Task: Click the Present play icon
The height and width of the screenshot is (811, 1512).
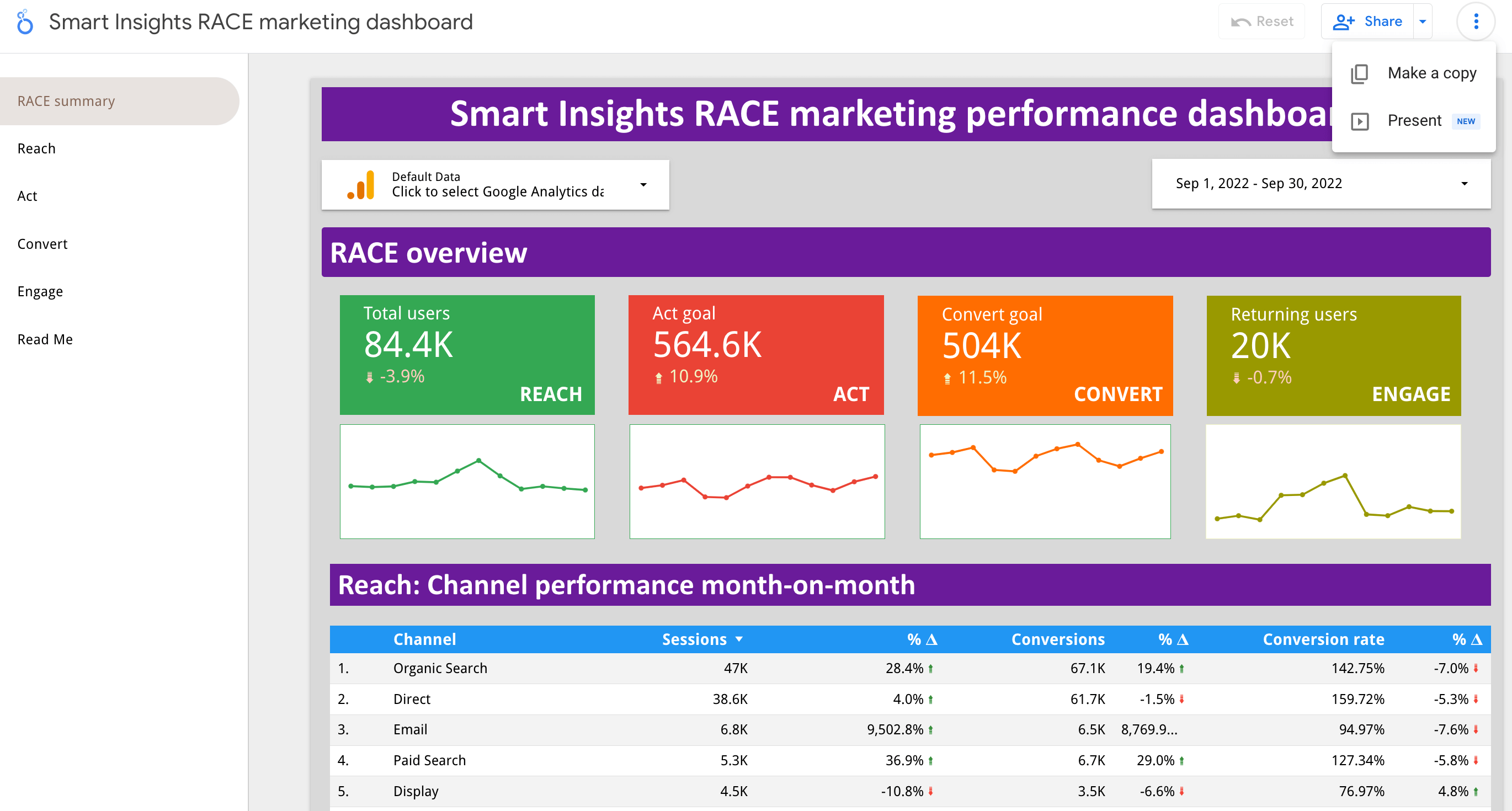Action: pos(1360,121)
